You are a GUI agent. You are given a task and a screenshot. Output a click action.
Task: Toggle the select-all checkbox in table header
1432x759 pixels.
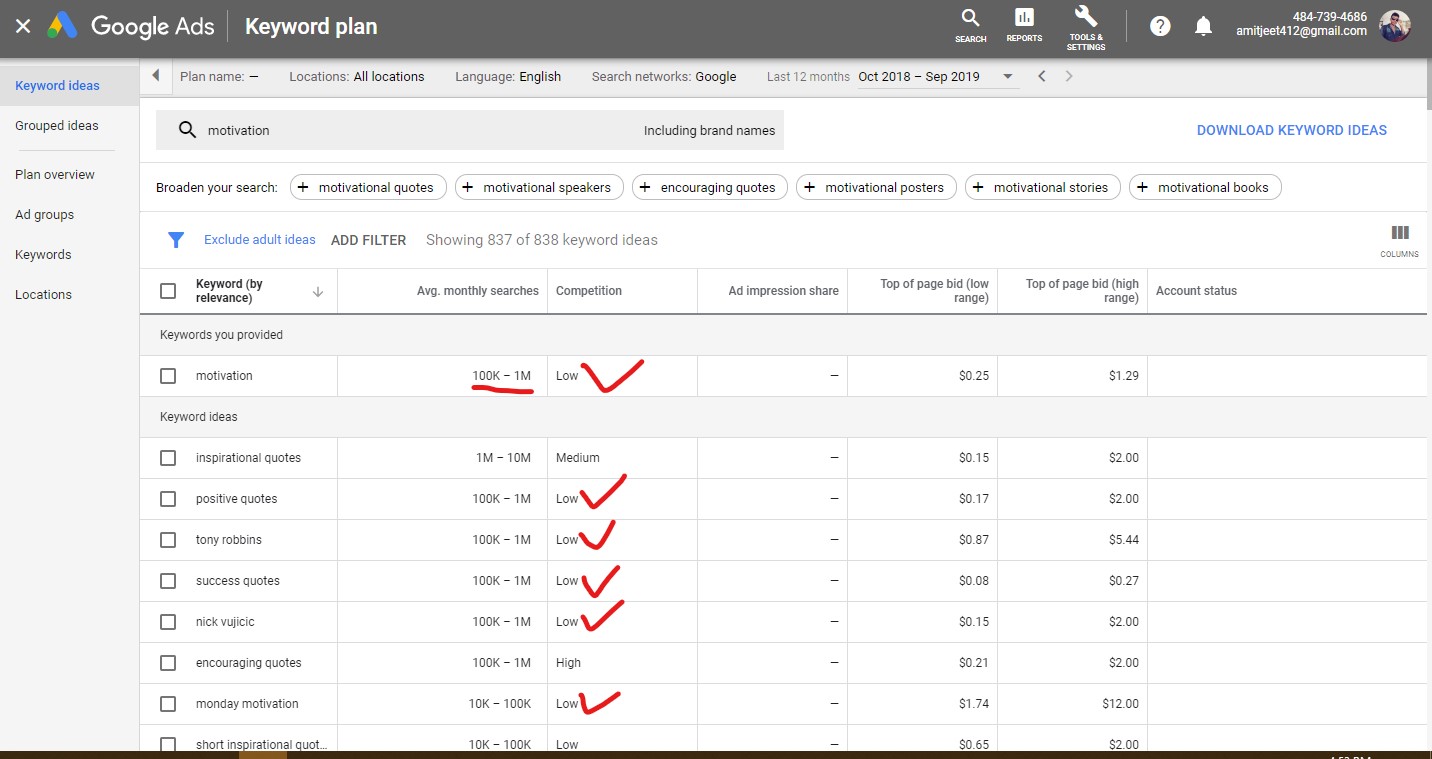(168, 291)
